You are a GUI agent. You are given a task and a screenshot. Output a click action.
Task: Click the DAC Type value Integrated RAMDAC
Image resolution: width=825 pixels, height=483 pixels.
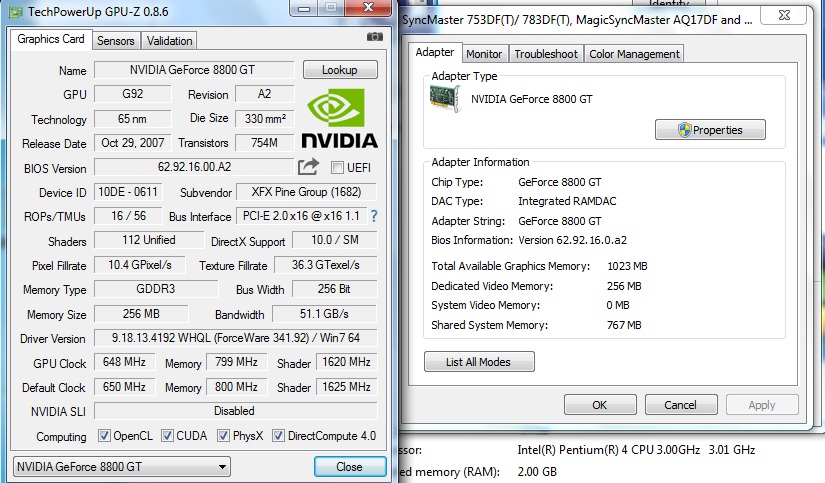tap(567, 201)
